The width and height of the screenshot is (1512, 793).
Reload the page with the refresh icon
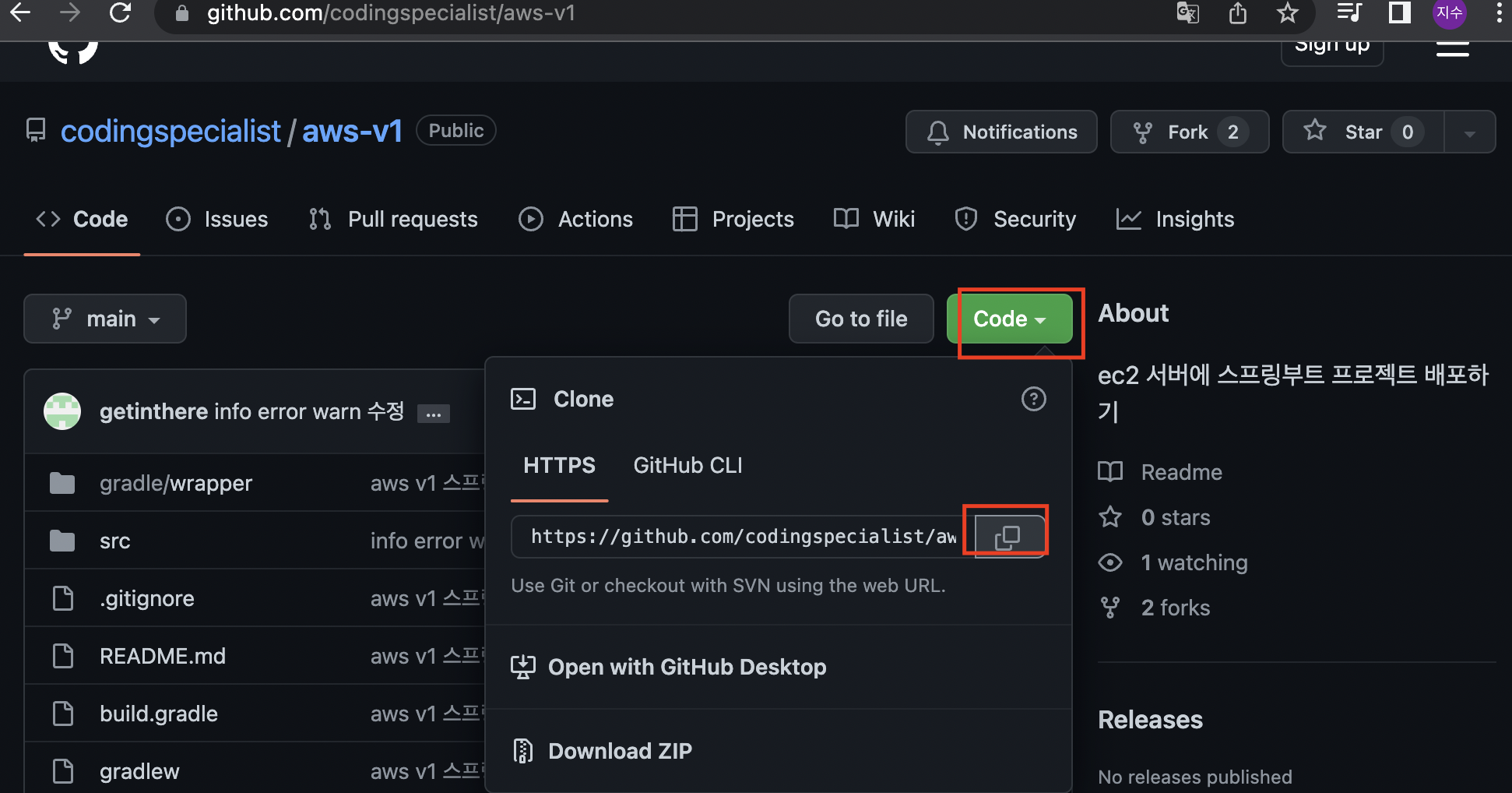pyautogui.click(x=120, y=12)
